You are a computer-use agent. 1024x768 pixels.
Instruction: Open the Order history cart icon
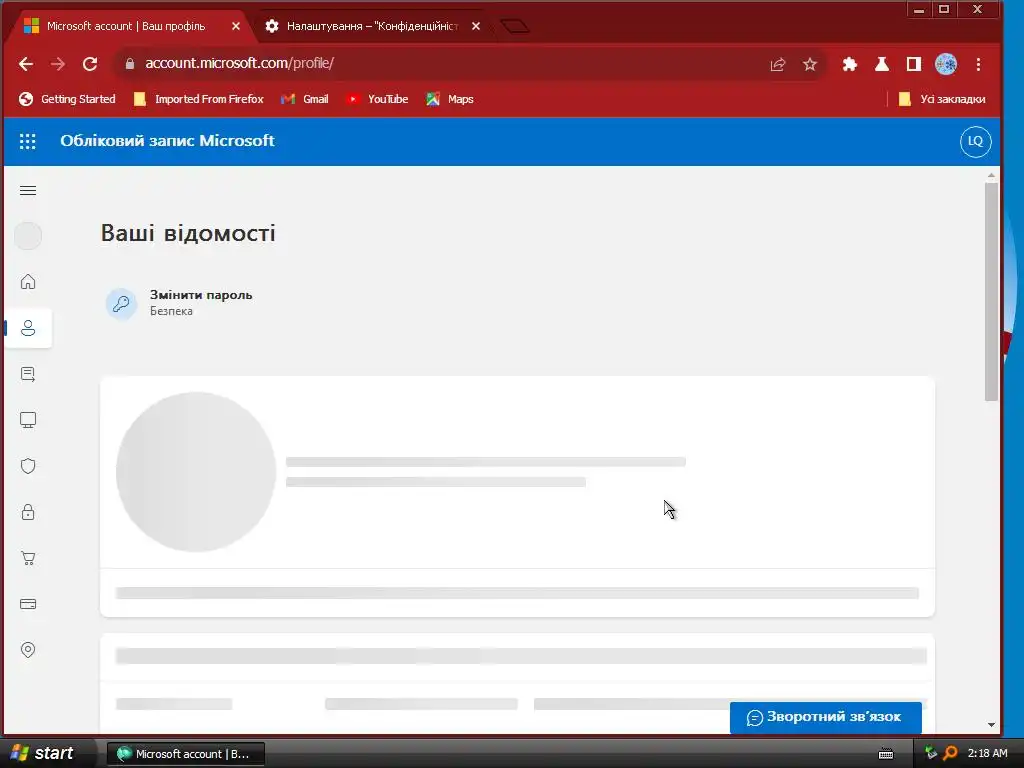pos(28,558)
